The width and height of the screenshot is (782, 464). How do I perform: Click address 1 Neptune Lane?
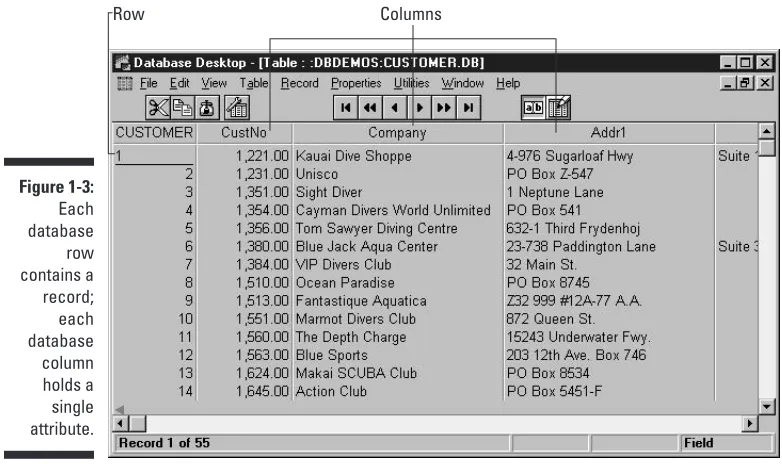555,192
